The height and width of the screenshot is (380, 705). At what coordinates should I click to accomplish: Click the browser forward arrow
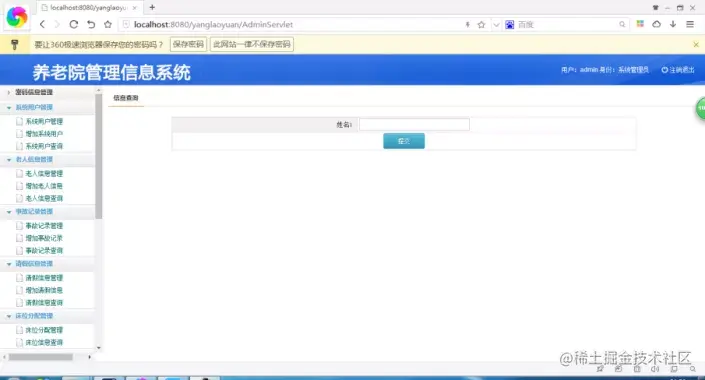point(57,24)
